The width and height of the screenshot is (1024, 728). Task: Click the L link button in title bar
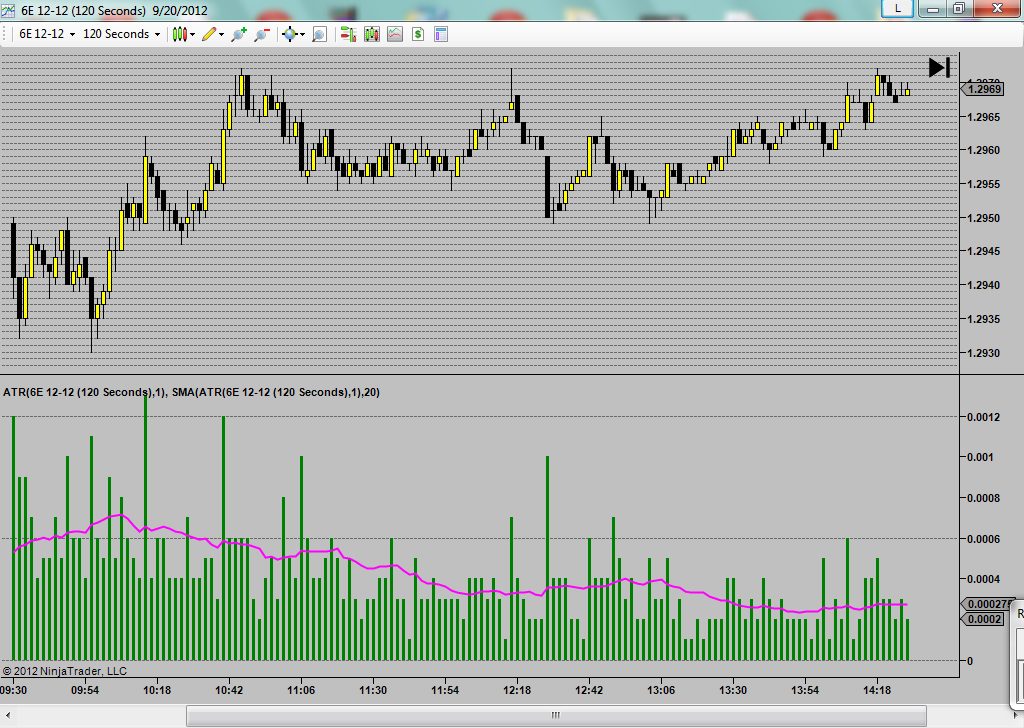(x=897, y=8)
